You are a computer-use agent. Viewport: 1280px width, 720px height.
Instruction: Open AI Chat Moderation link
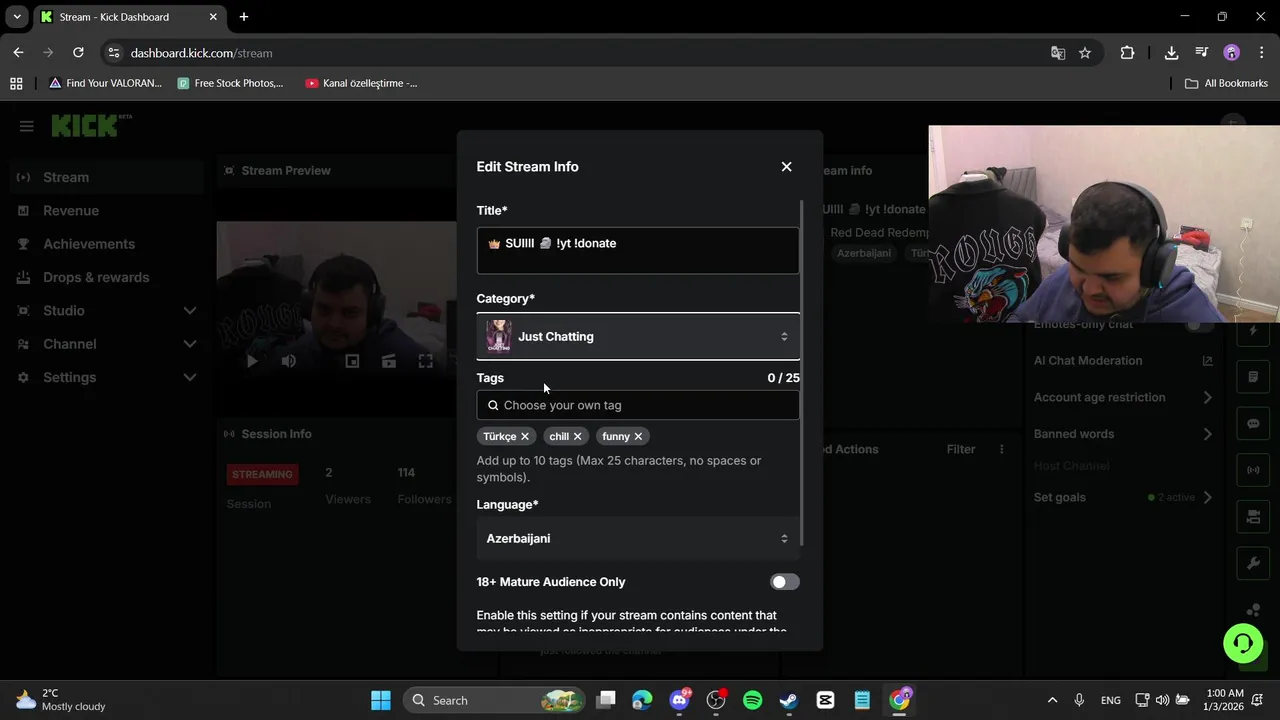tap(1123, 361)
